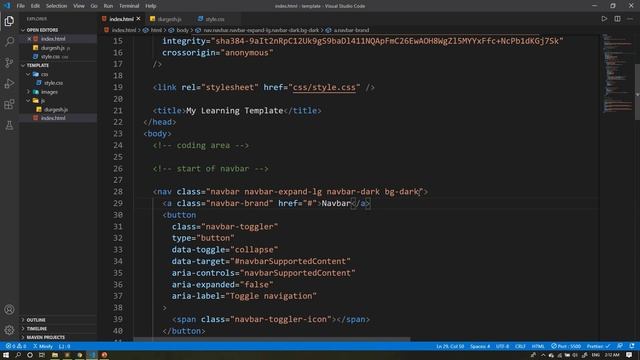Open the Windows Start button
The height and width of the screenshot is (360, 640).
(x=6, y=355)
